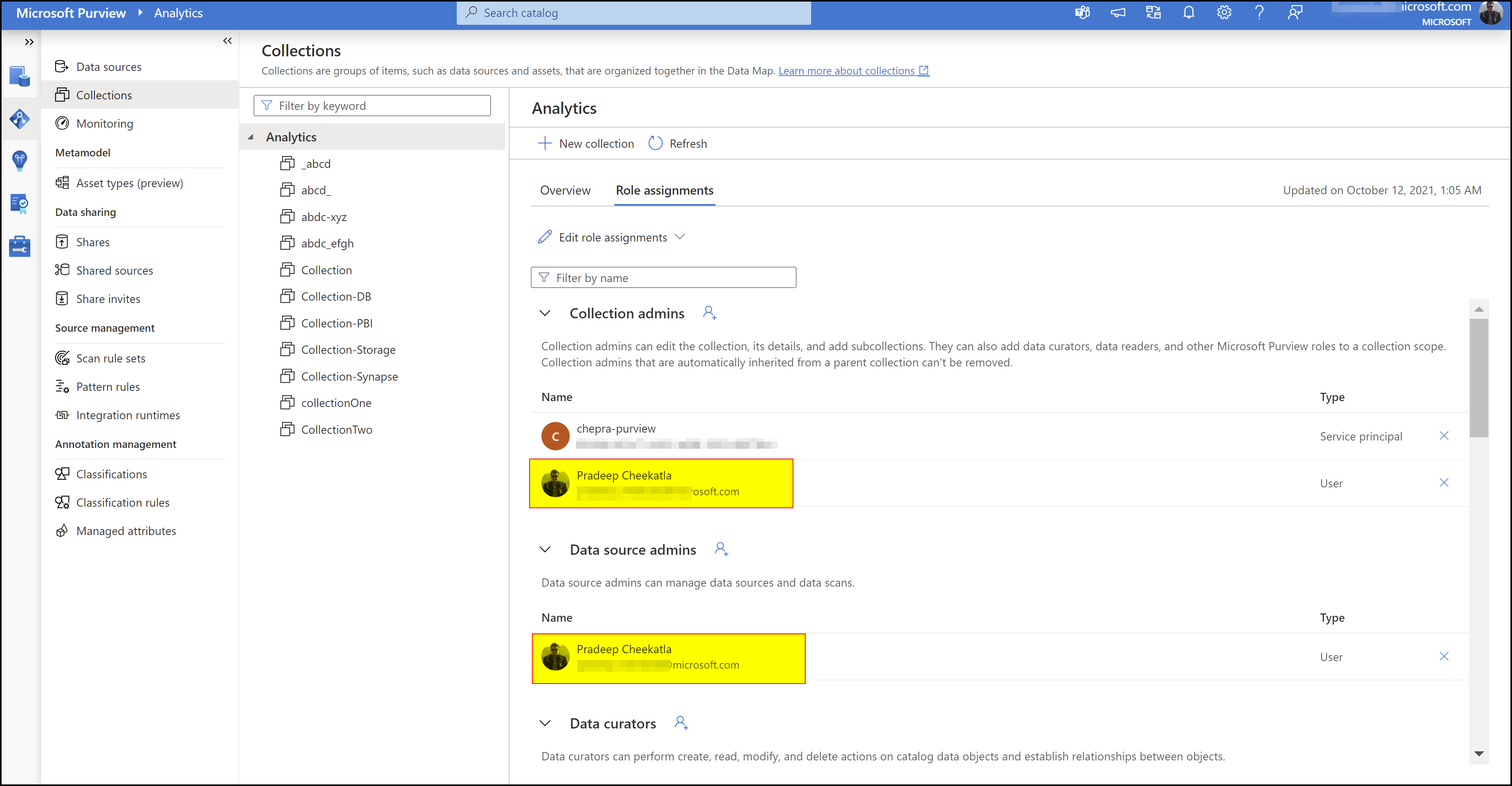1512x786 pixels.
Task: Collapse the Data Map side menu
Action: pos(227,41)
